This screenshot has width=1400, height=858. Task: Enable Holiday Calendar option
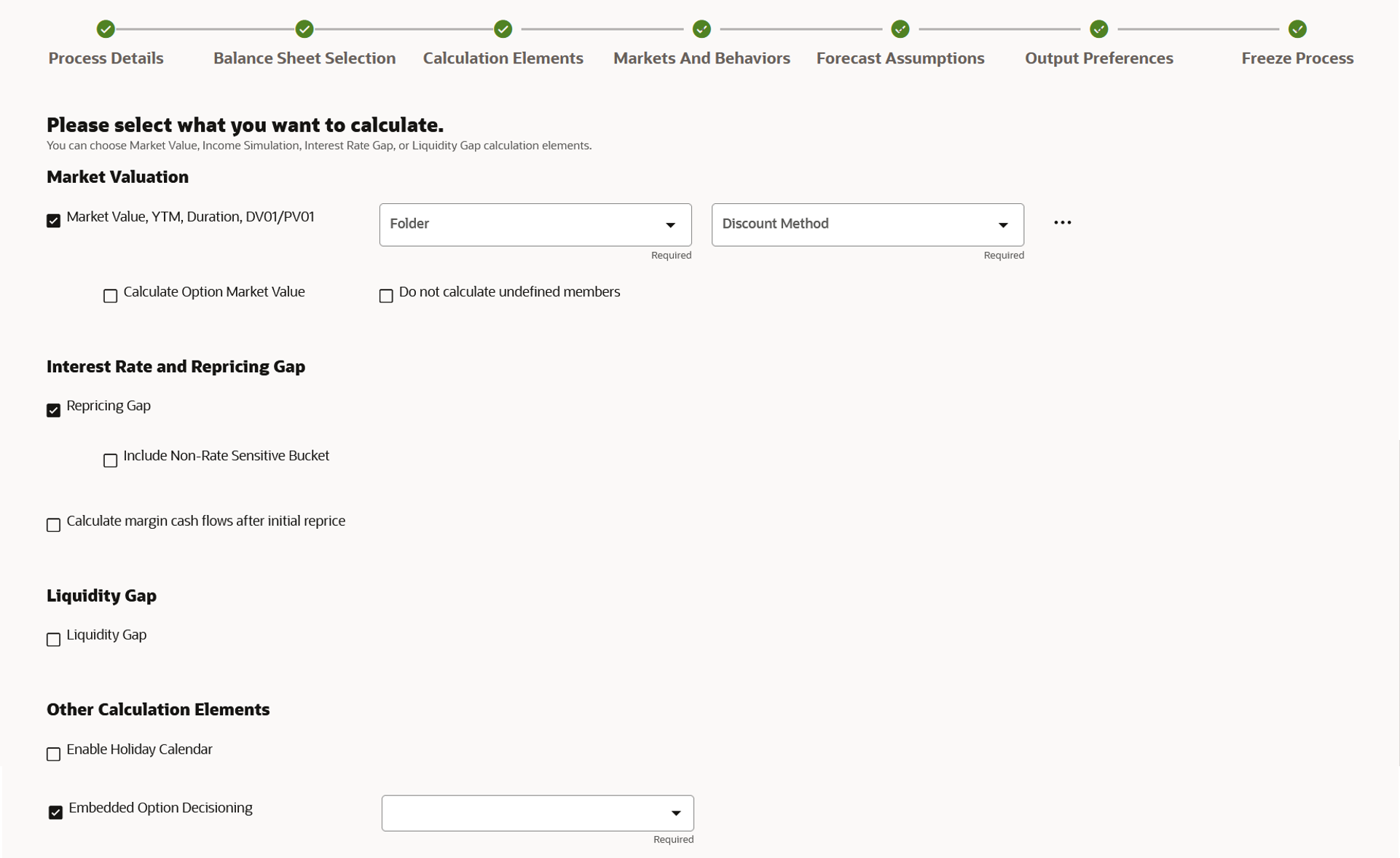point(54,754)
